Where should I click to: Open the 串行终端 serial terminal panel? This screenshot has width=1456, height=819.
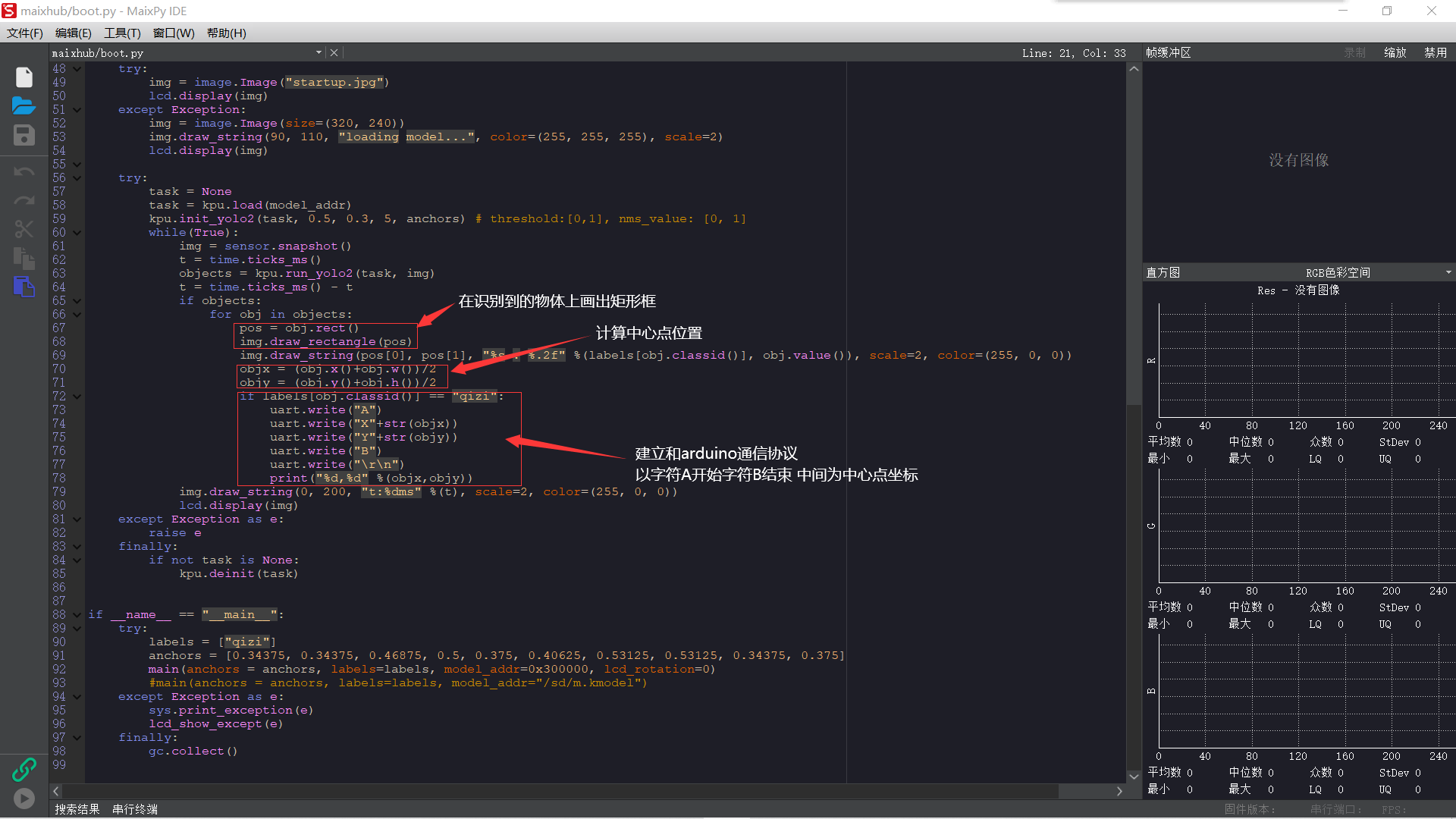135,809
